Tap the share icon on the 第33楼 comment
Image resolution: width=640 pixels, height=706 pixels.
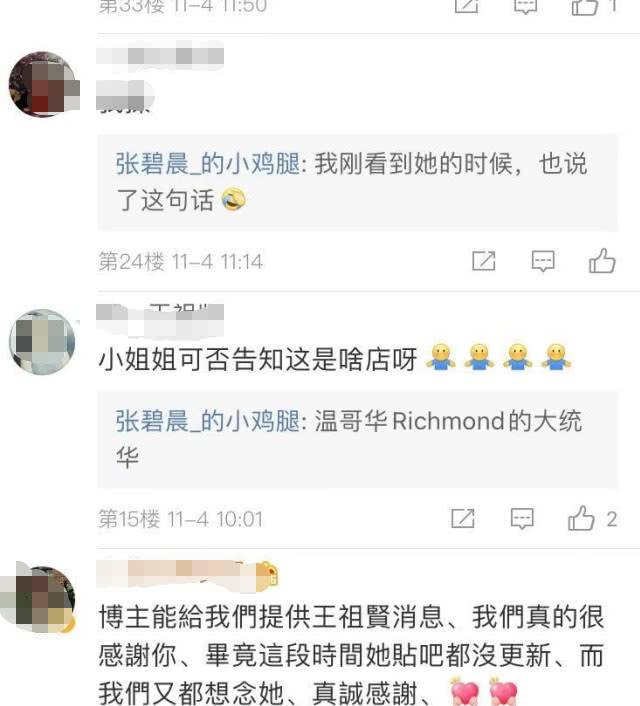tap(466, 5)
